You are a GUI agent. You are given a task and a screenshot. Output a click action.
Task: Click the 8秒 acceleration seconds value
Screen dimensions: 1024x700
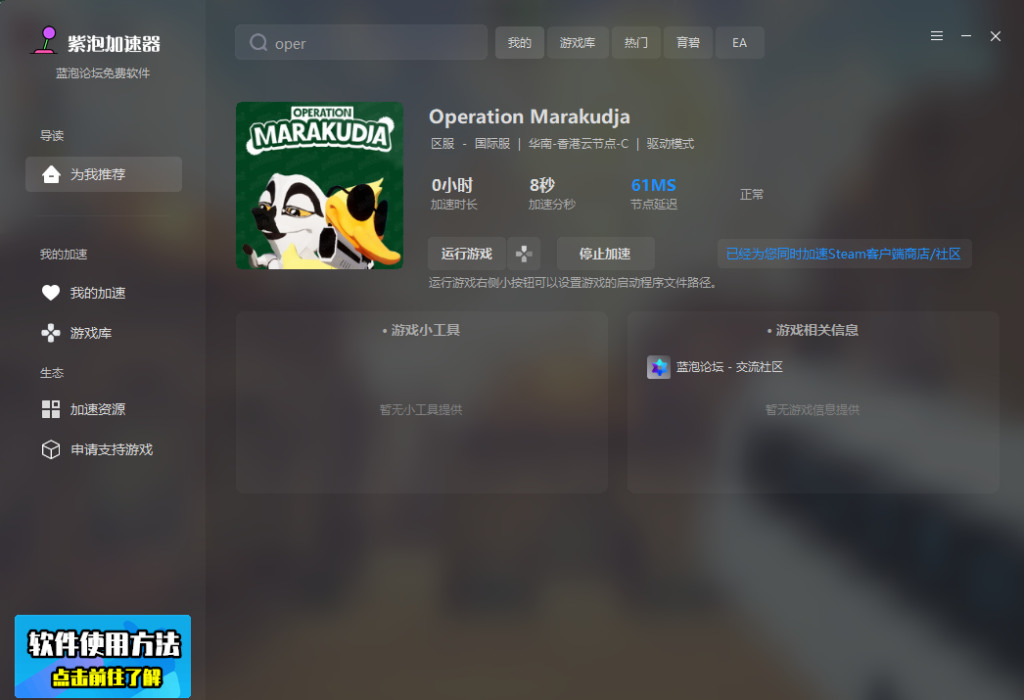(x=542, y=185)
